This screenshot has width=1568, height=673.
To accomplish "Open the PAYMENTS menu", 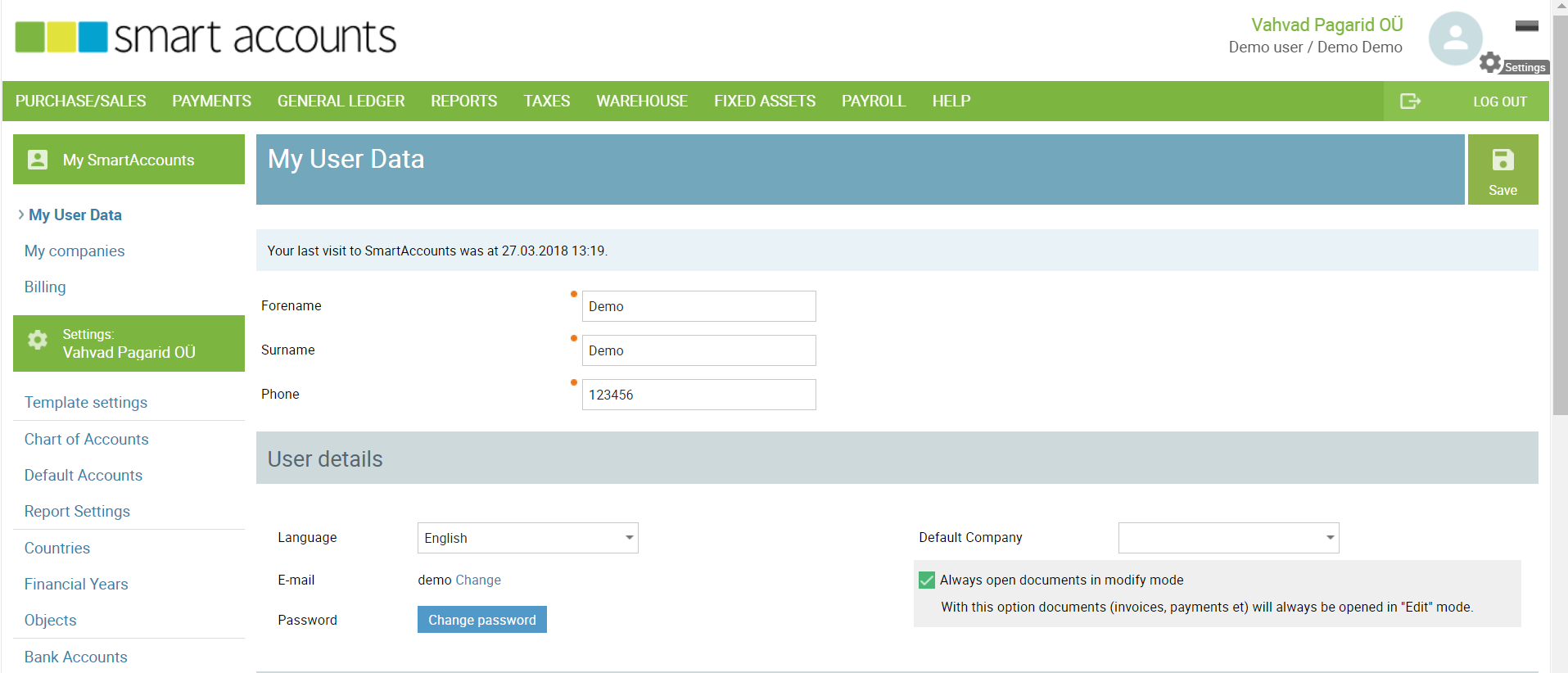I will (x=211, y=101).
